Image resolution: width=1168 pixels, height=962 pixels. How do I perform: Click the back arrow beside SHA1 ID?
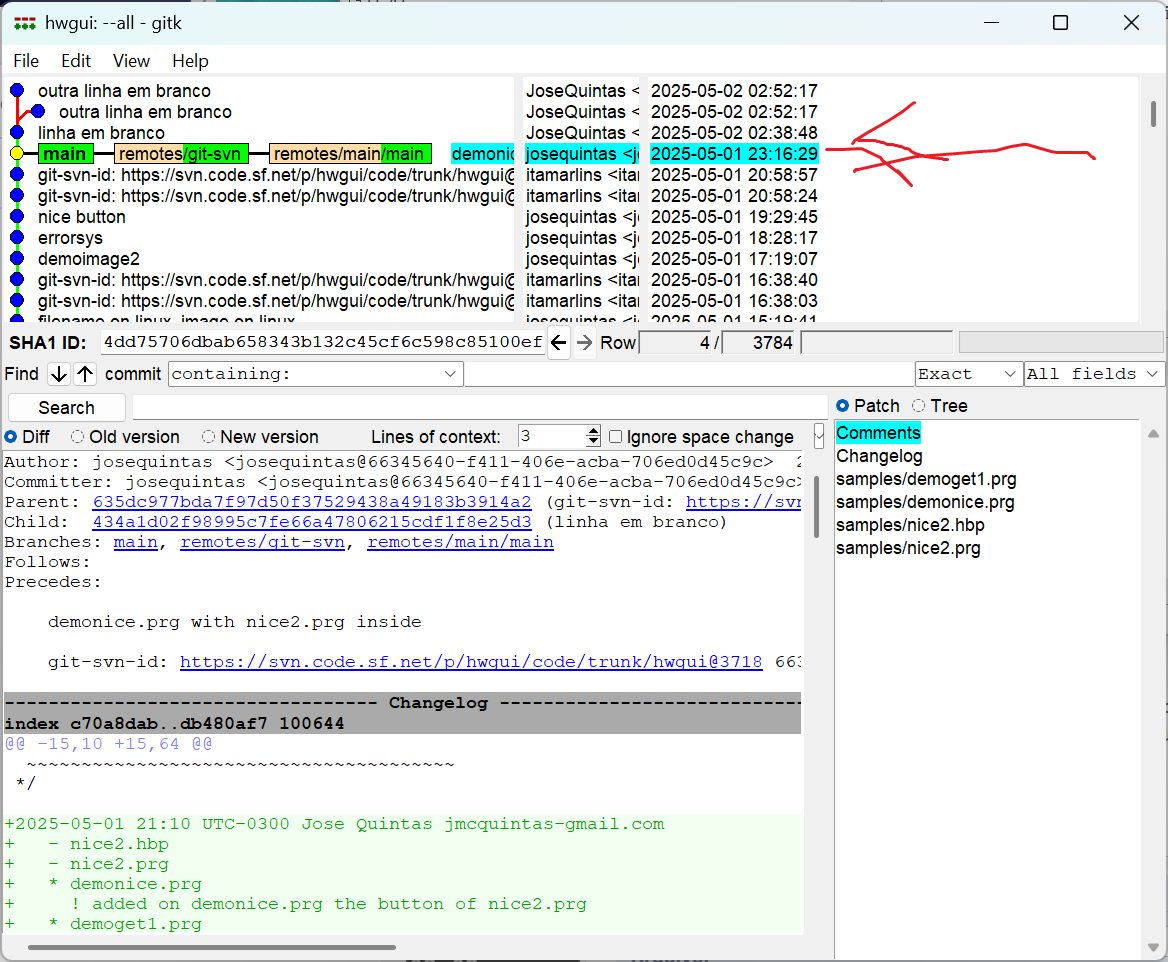click(559, 343)
